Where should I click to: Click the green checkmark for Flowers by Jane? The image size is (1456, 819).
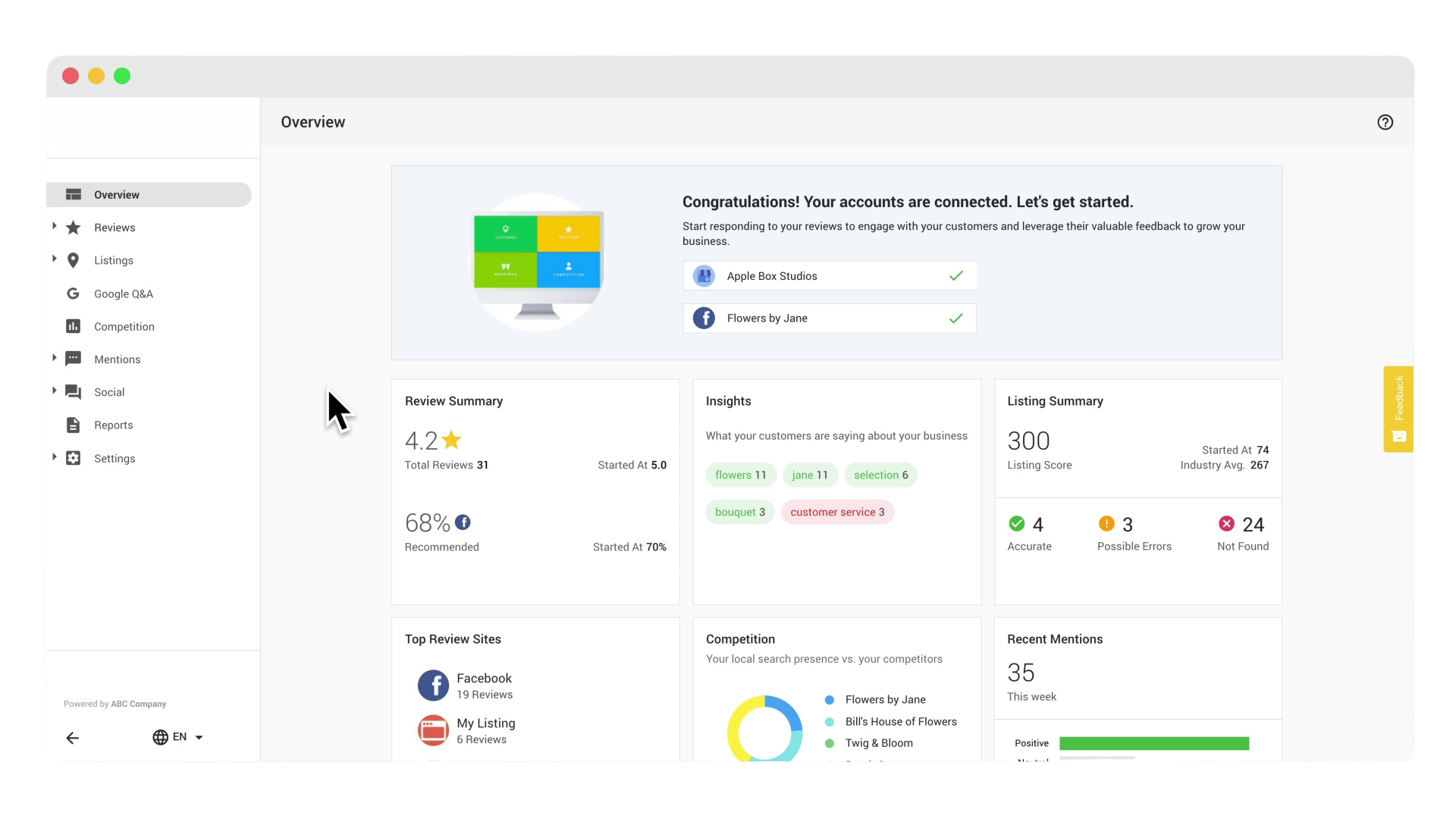[955, 318]
